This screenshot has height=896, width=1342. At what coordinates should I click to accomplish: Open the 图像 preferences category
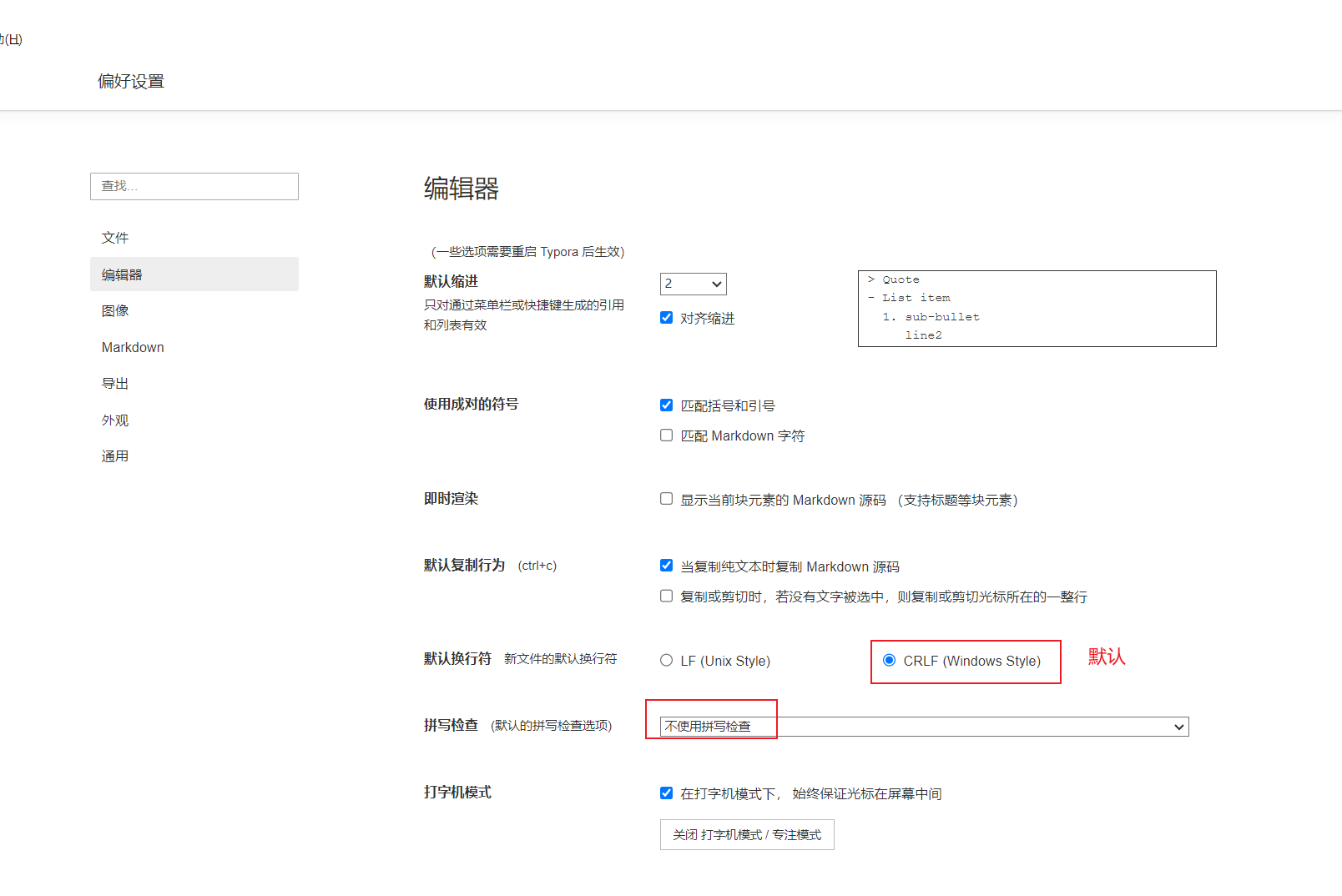click(115, 310)
